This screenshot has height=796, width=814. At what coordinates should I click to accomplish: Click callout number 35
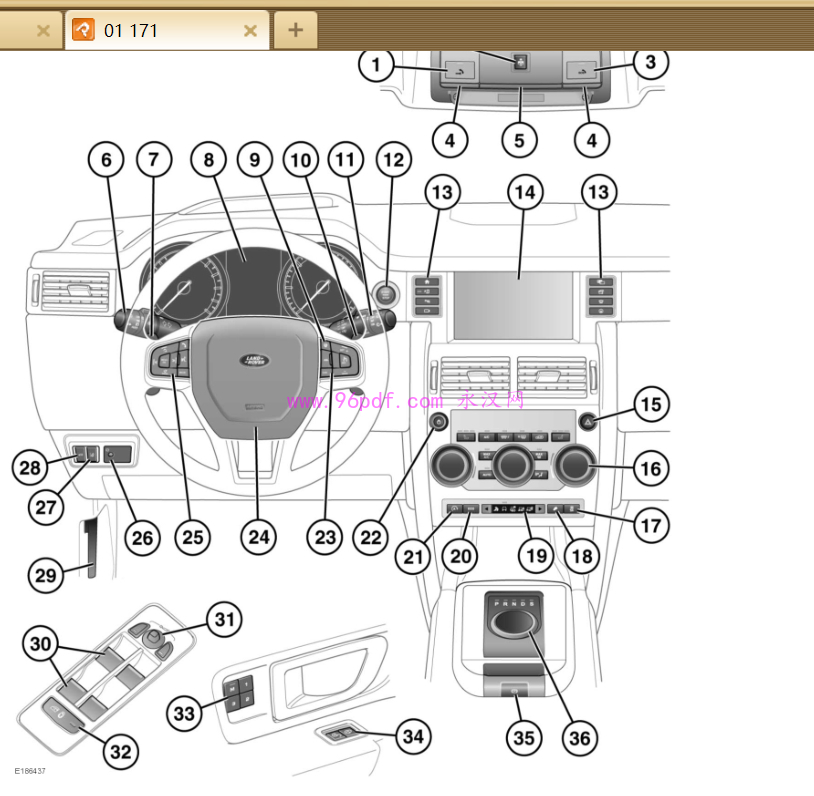[522, 738]
